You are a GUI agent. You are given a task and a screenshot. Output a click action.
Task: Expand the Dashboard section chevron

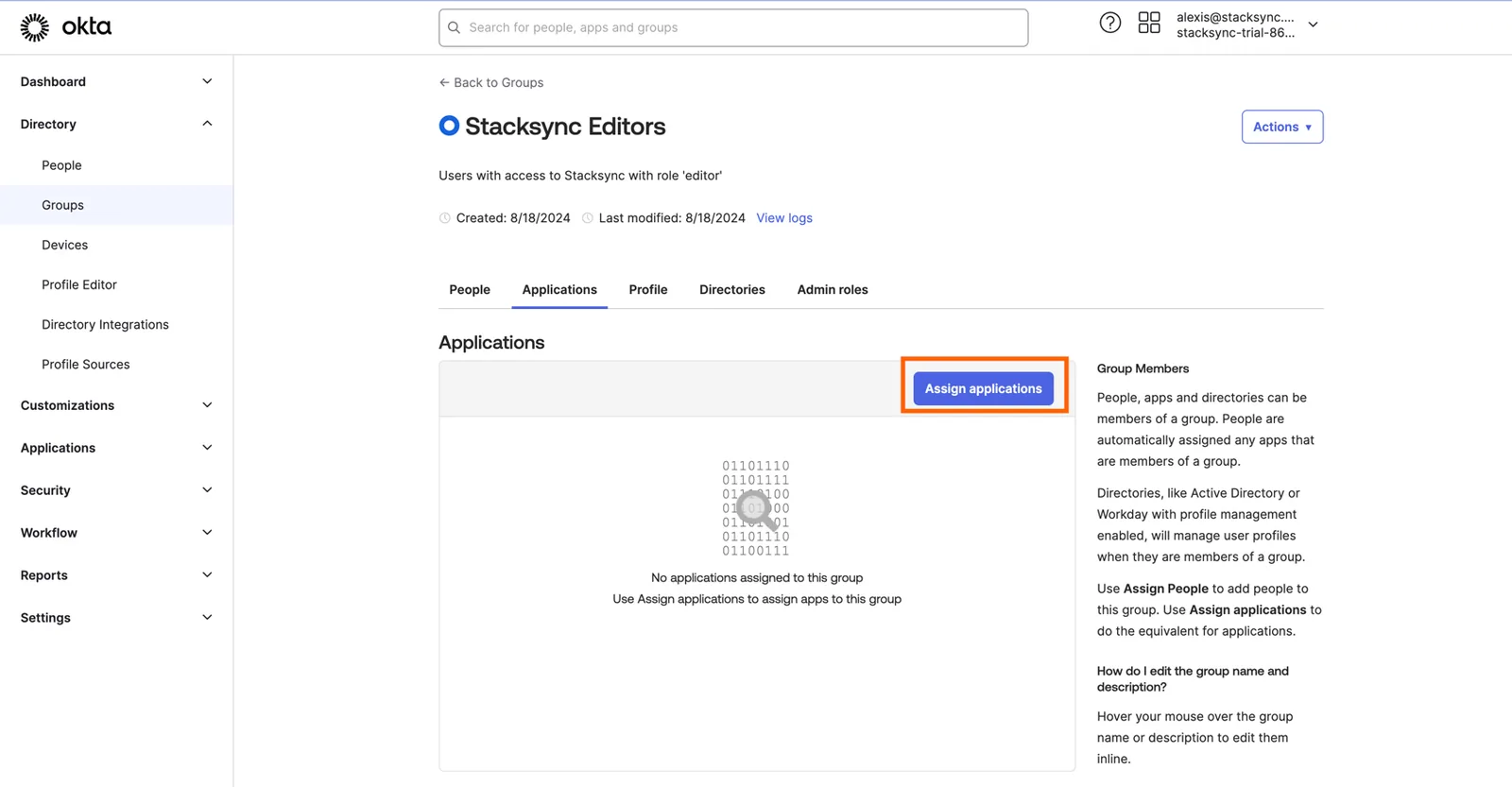(x=207, y=81)
